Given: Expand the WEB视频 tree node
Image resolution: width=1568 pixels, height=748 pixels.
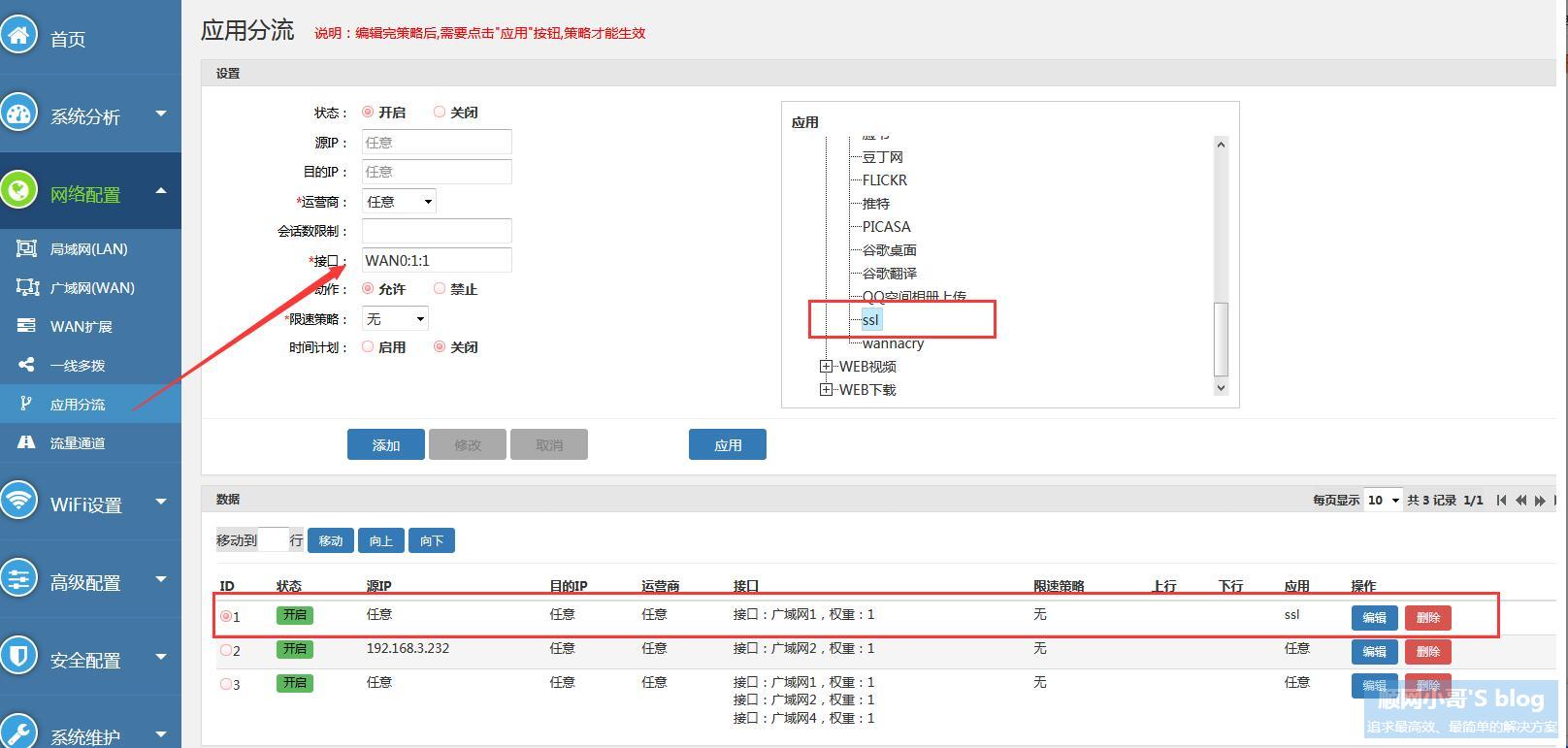Looking at the screenshot, I should coord(826,367).
